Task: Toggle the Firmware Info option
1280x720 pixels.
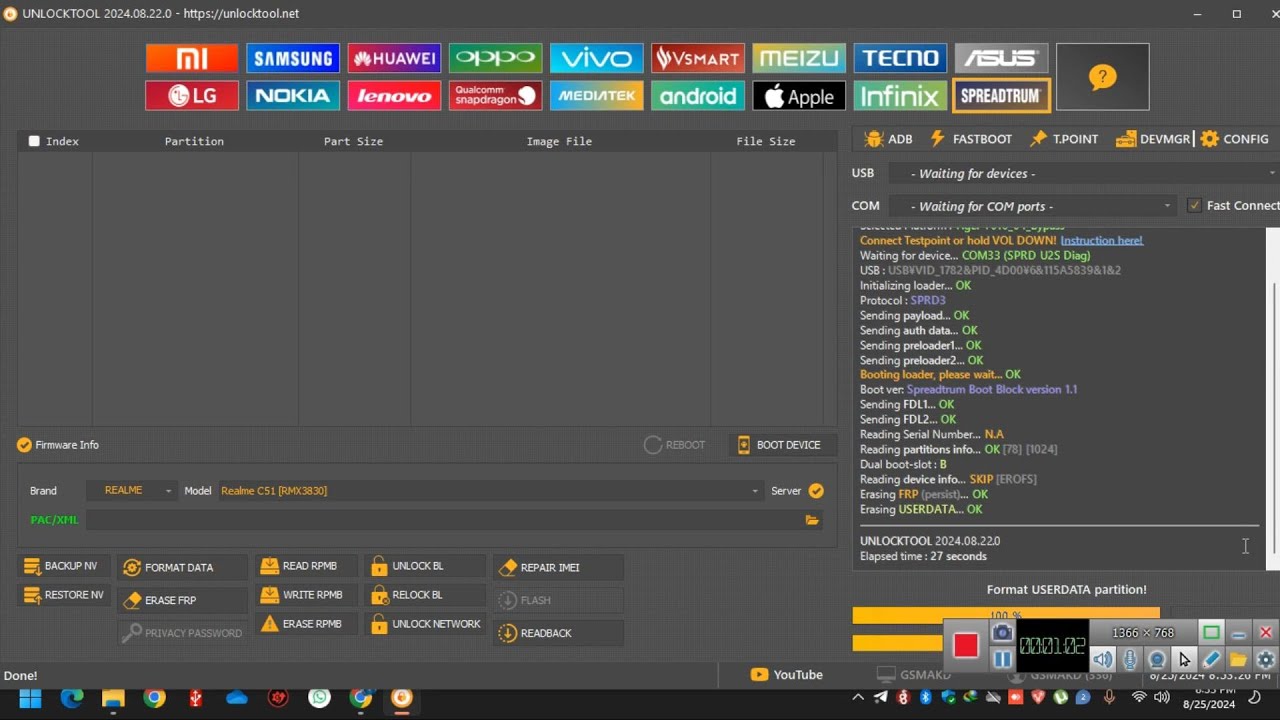Action: [x=25, y=445]
